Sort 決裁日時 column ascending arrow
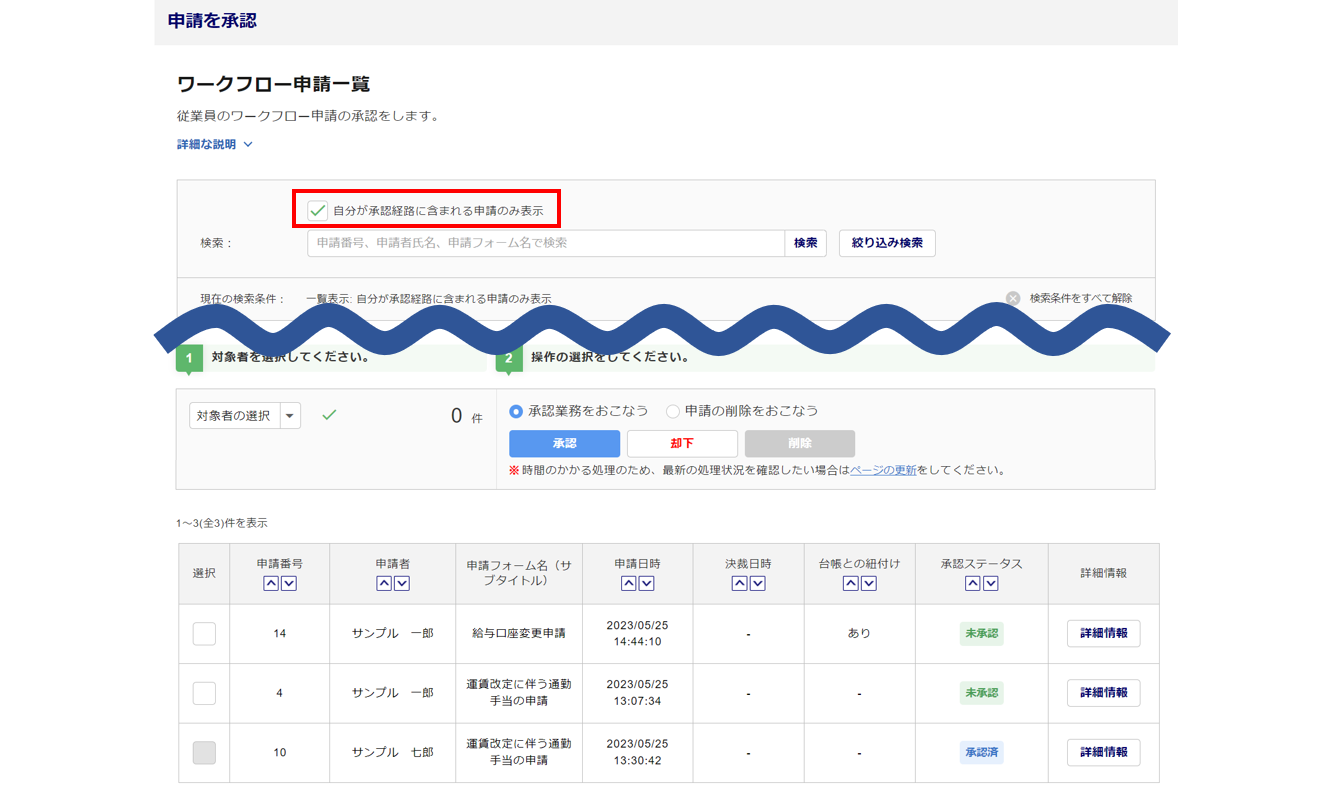The height and width of the screenshot is (786, 1336). (x=739, y=584)
